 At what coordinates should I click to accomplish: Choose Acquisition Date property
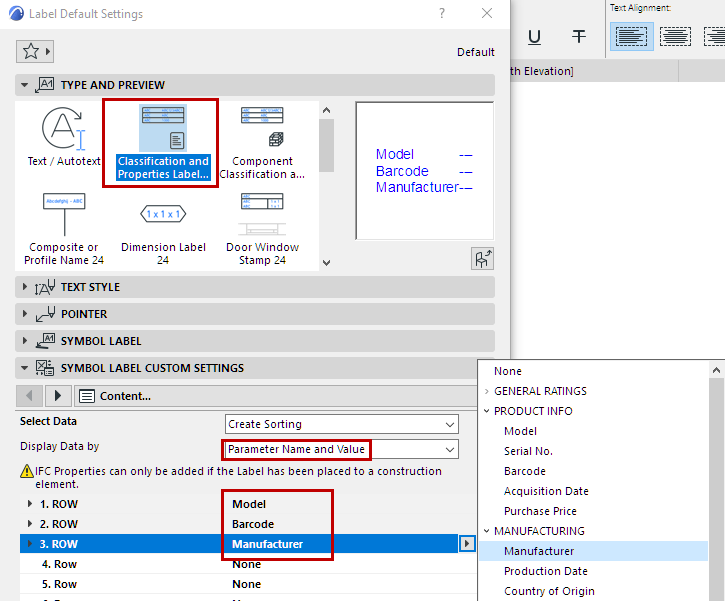[x=546, y=491]
